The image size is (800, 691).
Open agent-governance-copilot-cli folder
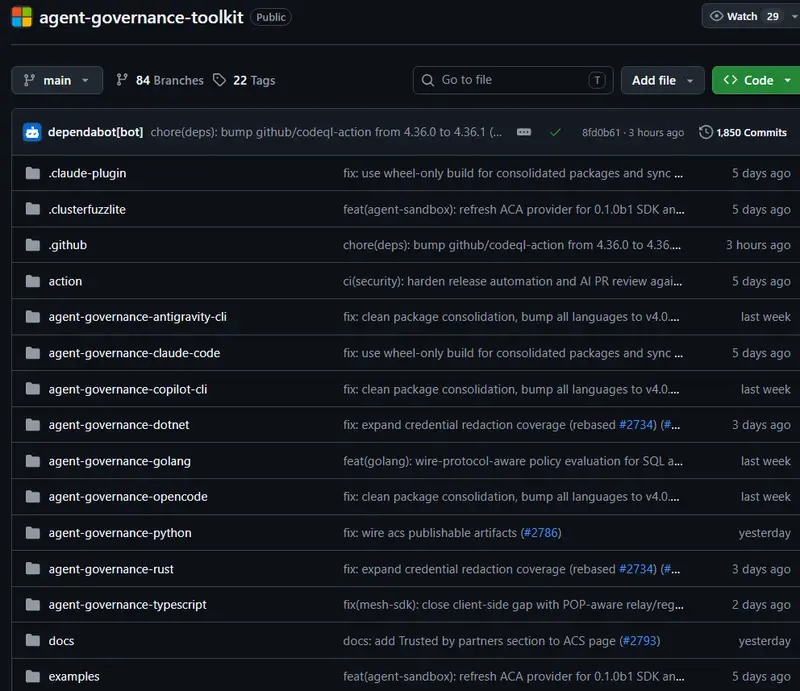click(128, 389)
